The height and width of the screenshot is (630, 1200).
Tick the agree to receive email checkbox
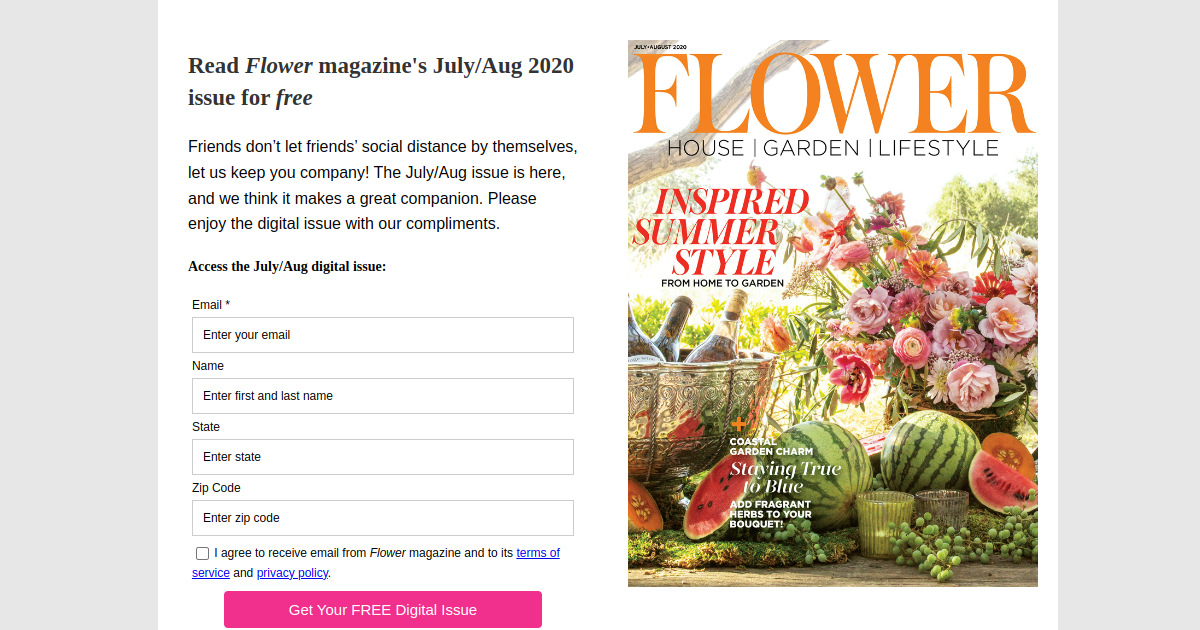203,553
